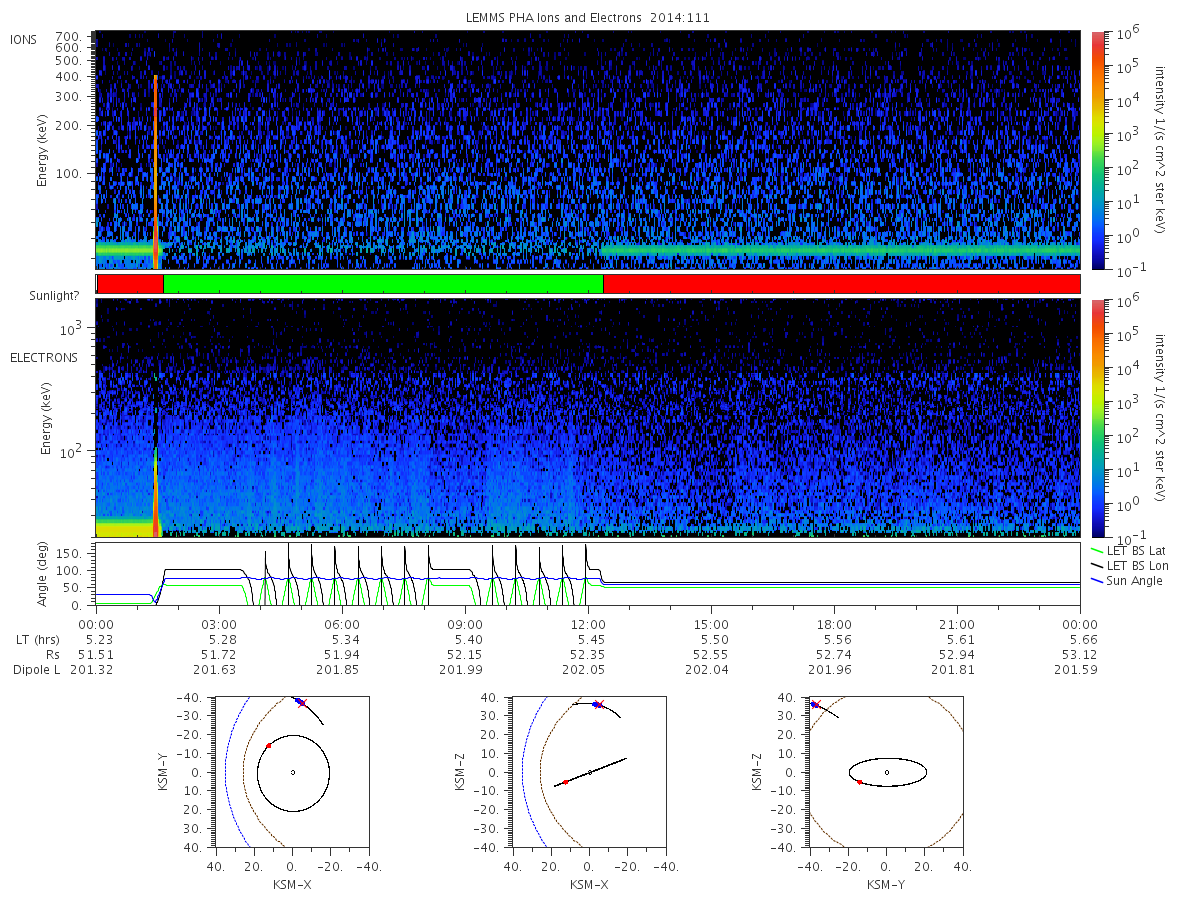Click the ions intensity color bar
Image resolution: width=1200 pixels, height=900 pixels.
pyautogui.click(x=1097, y=150)
